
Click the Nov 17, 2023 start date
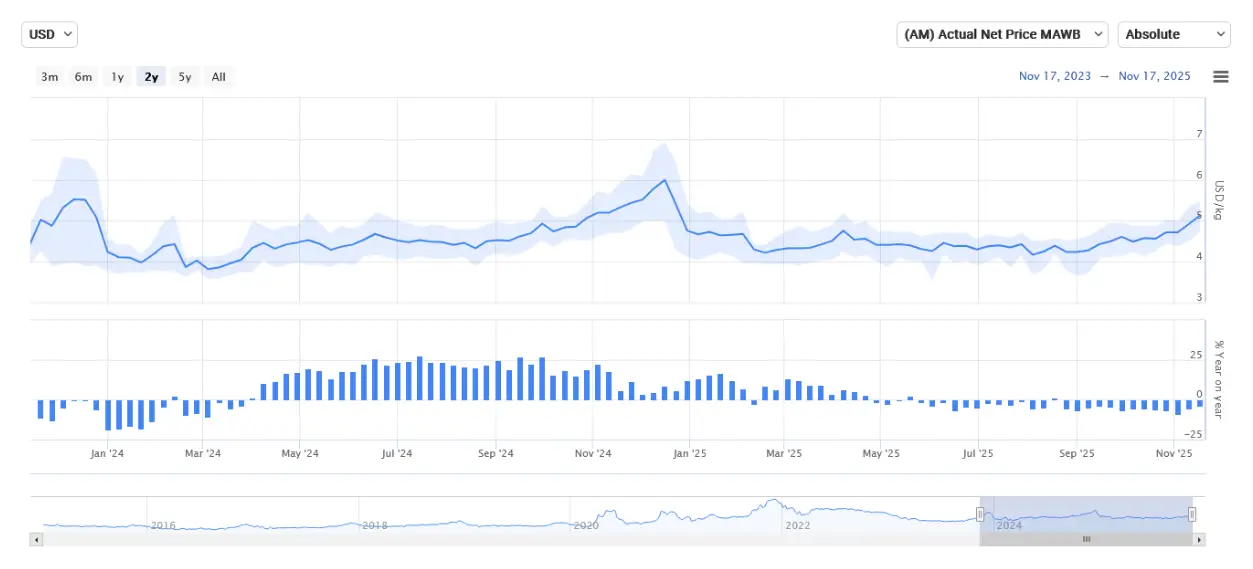[1054, 77]
